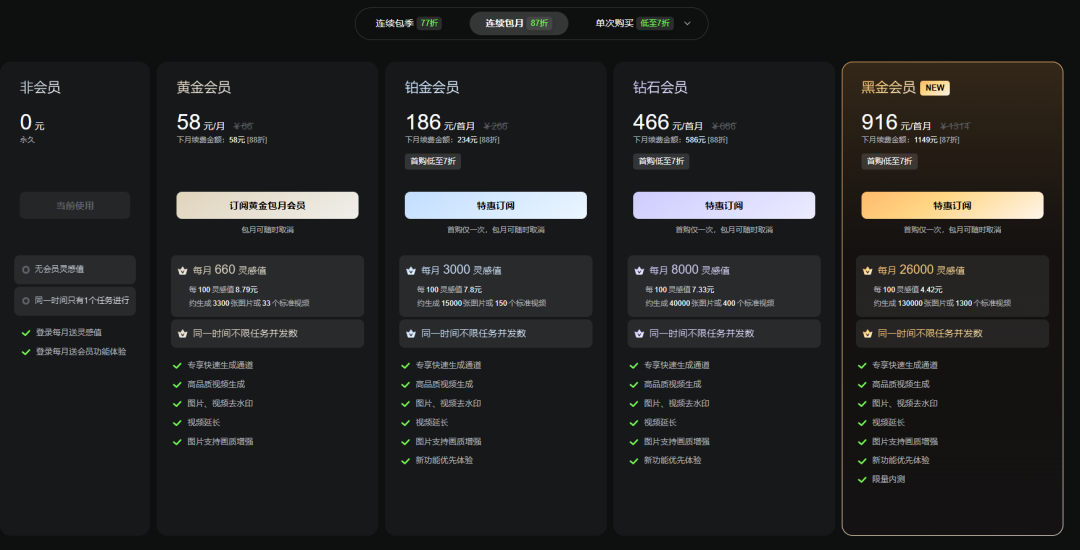1080x550 pixels.
Task: Click crown icon beside 每月 660 灵感值
Action: [182, 270]
